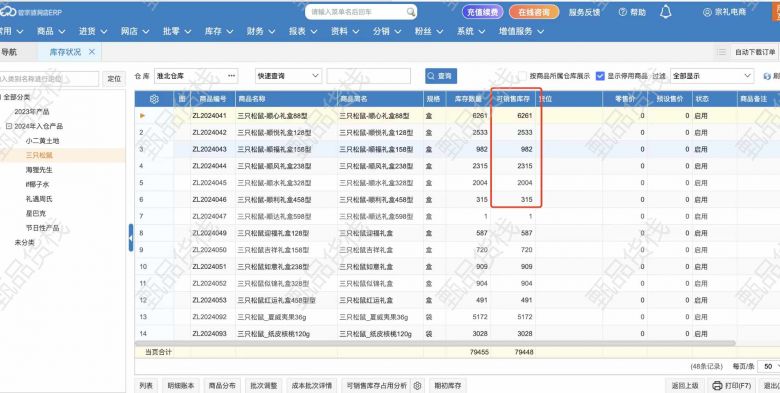This screenshot has width=780, height=393.
Task: Click the list icon beside 自动下载订单
Action: 721,52
